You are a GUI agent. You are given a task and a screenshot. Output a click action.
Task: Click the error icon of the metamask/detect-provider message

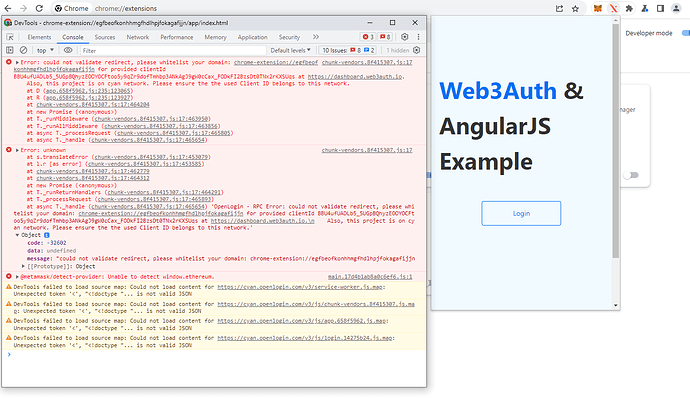pyautogui.click(x=8, y=276)
